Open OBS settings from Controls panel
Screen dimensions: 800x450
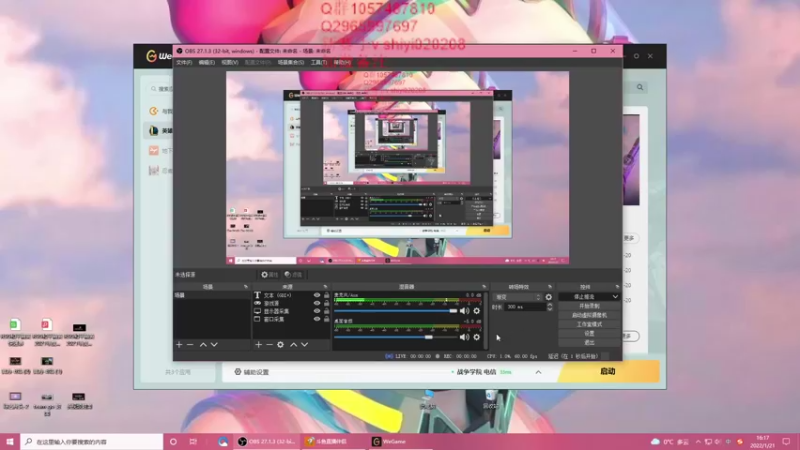point(589,334)
